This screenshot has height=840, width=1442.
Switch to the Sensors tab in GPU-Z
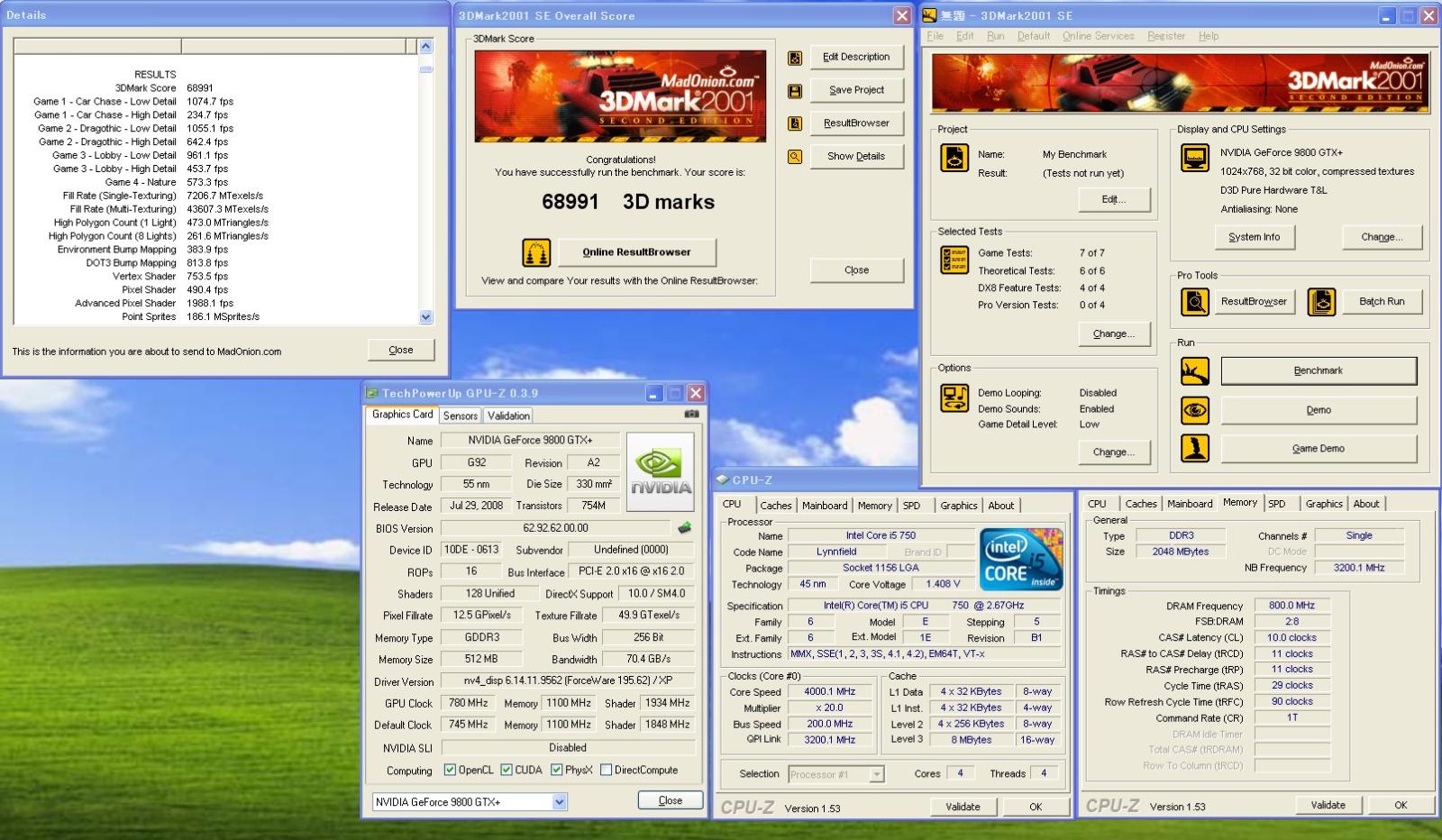pos(460,415)
